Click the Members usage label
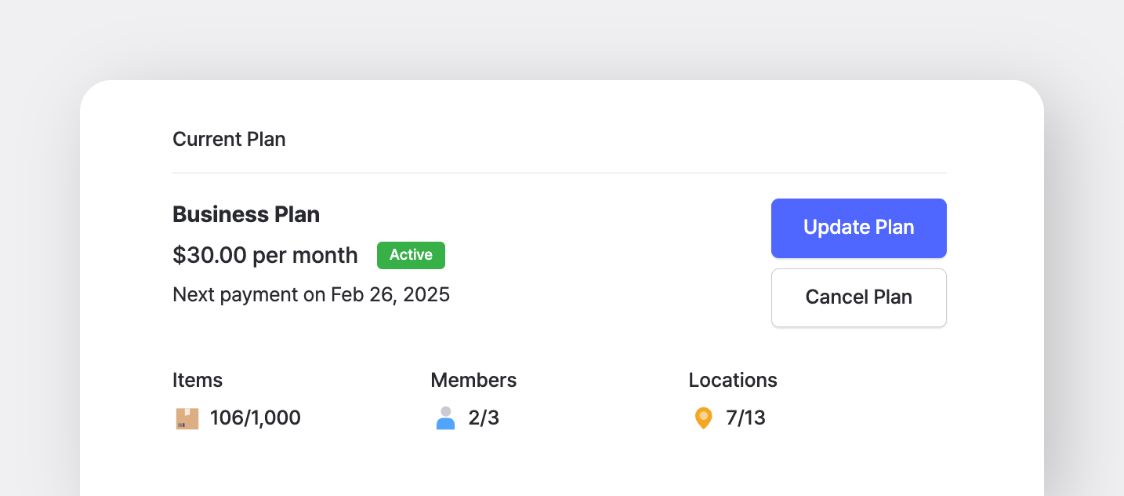The image size is (1124, 496). pyautogui.click(x=473, y=380)
